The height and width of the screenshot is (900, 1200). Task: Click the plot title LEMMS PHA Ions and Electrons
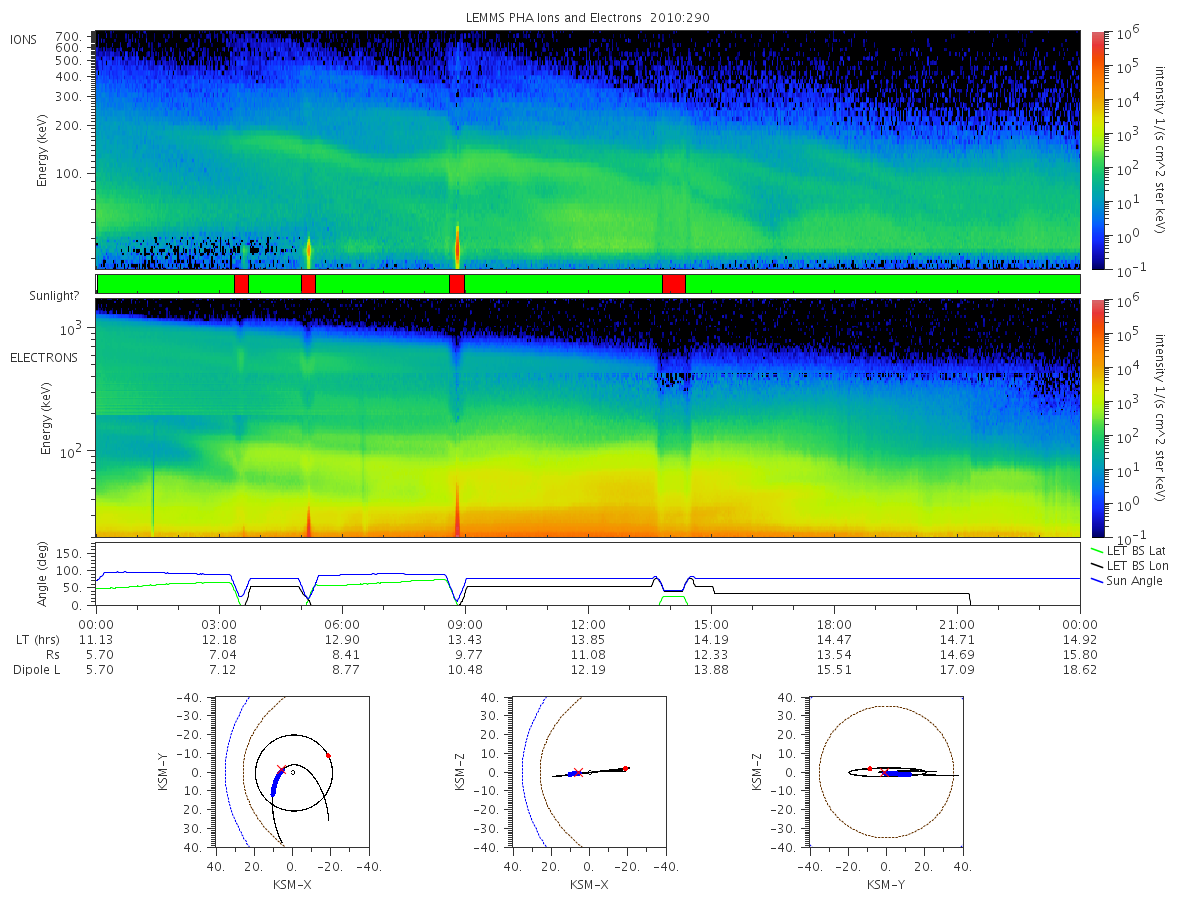(589, 18)
